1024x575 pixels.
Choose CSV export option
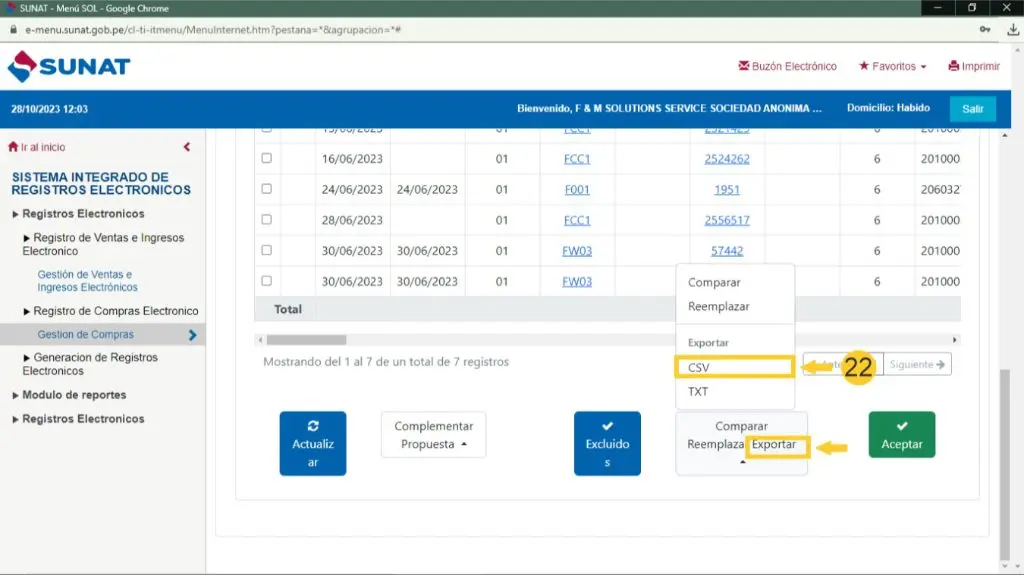tap(699, 368)
